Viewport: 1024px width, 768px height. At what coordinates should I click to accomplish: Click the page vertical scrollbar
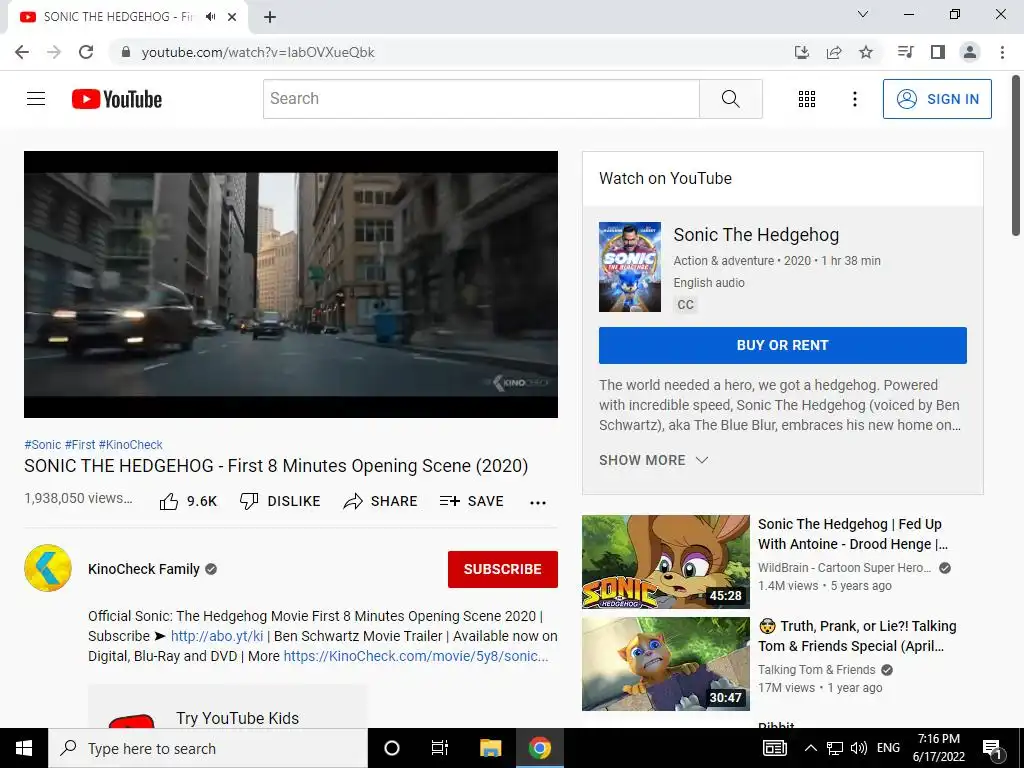point(1016,155)
